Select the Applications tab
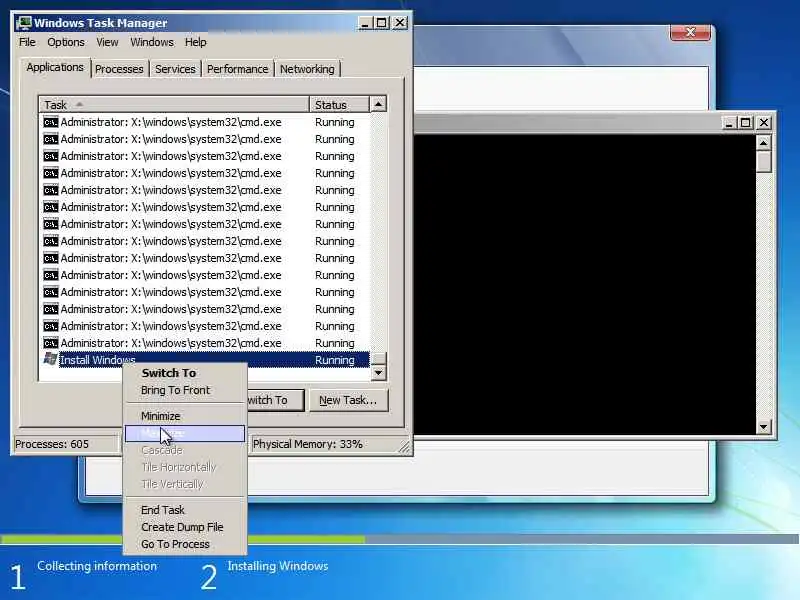800x600 pixels. click(55, 67)
